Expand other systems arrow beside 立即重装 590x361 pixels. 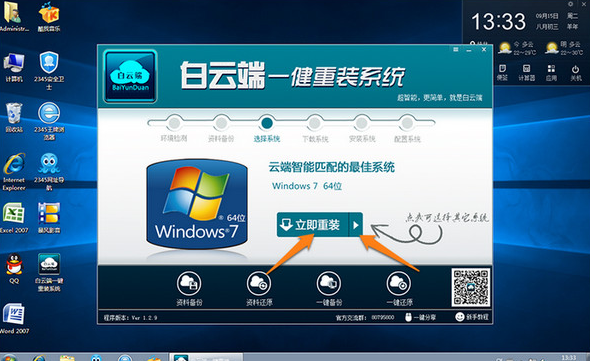tap(356, 225)
